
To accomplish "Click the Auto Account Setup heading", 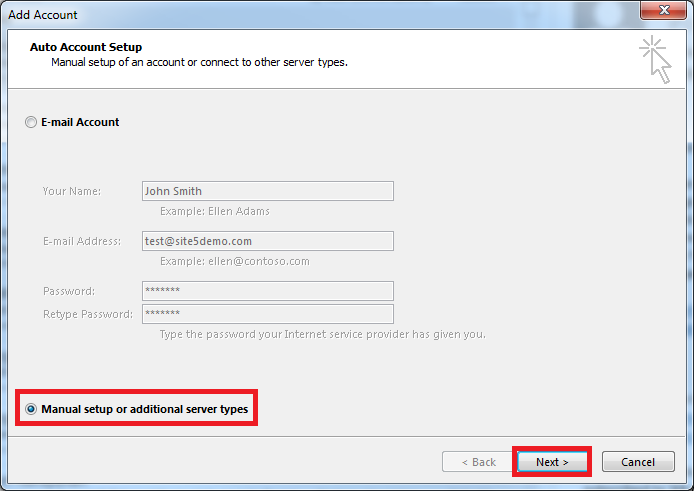I will (86, 47).
